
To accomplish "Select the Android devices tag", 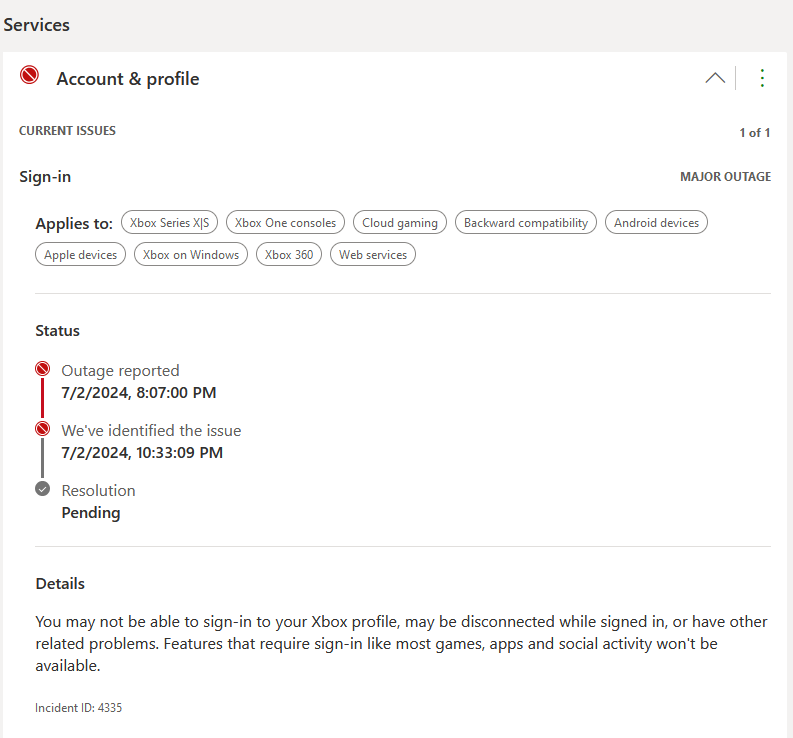I will tap(656, 223).
